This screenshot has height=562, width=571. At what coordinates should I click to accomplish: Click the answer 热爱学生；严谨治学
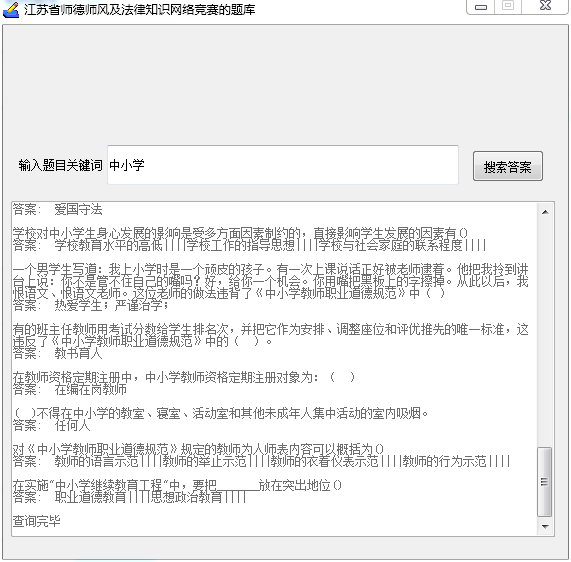click(x=111, y=305)
